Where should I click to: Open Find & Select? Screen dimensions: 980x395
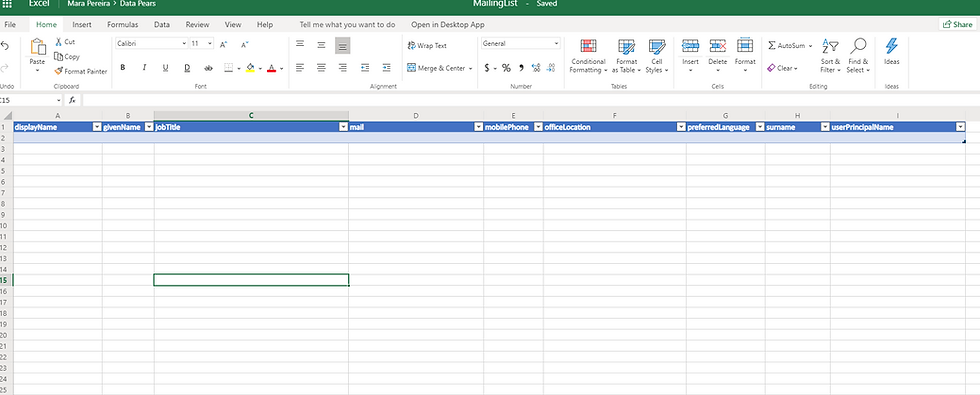858,56
